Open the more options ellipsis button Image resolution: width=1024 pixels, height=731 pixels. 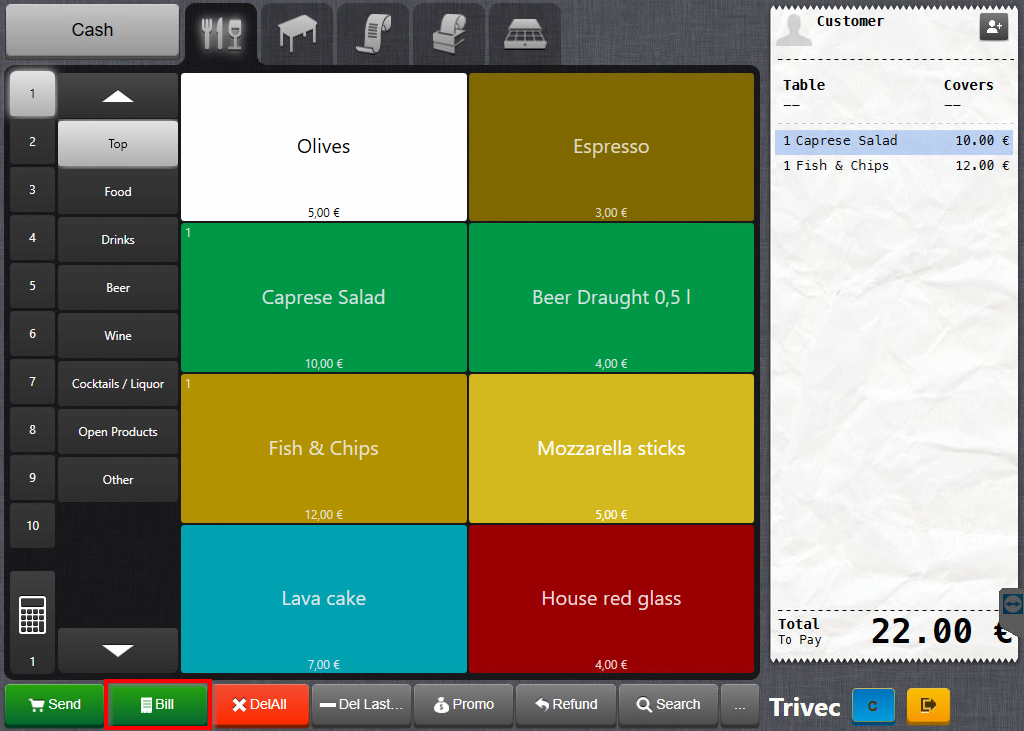[x=740, y=706]
